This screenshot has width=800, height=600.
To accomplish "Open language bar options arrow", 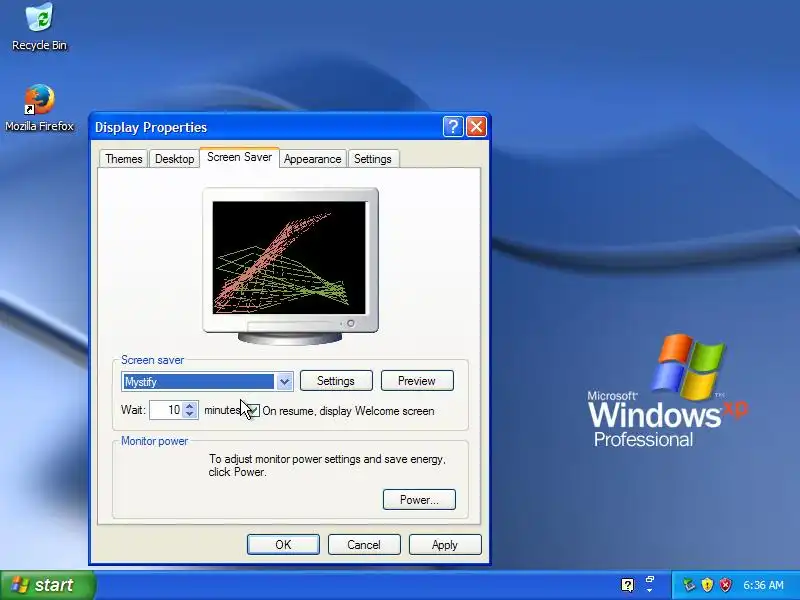I will (649, 590).
